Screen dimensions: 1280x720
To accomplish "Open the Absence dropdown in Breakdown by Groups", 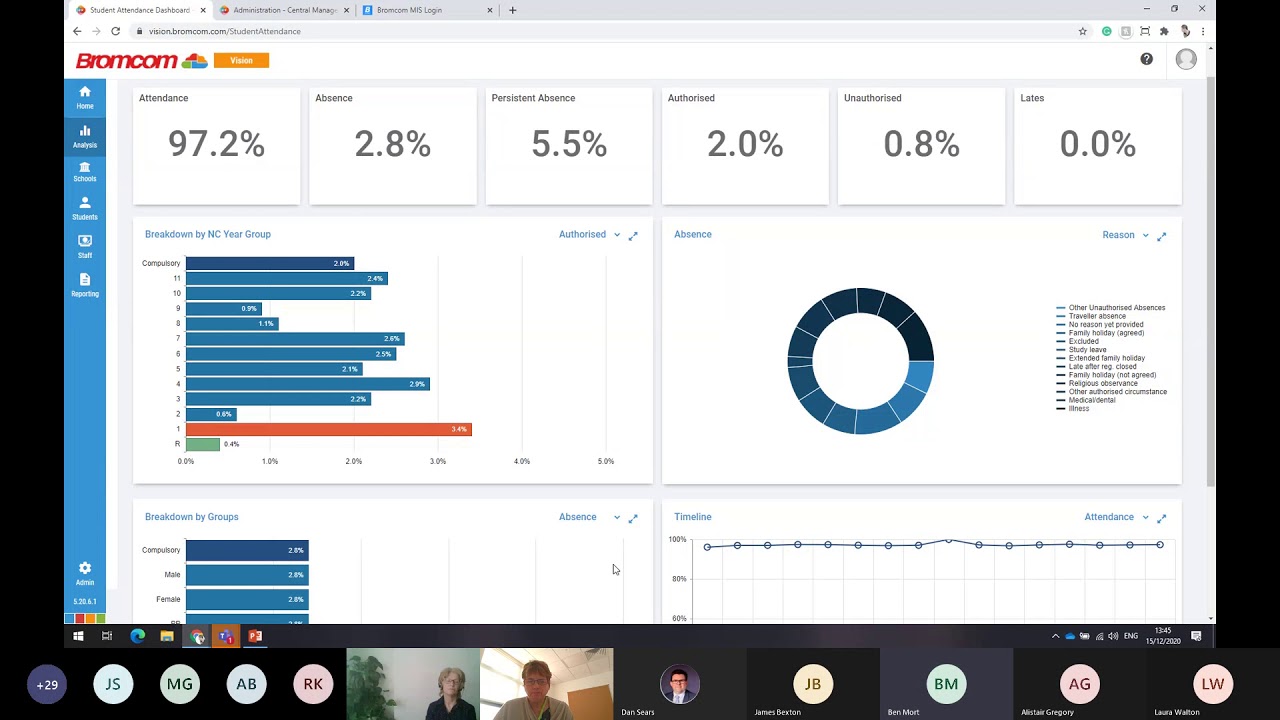I will click(589, 517).
